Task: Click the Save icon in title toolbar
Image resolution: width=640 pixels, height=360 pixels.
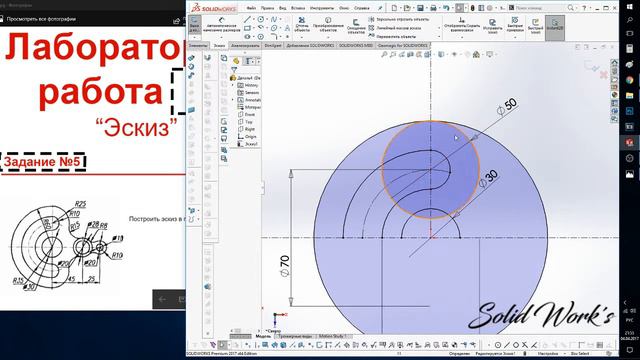Action: [x=420, y=8]
